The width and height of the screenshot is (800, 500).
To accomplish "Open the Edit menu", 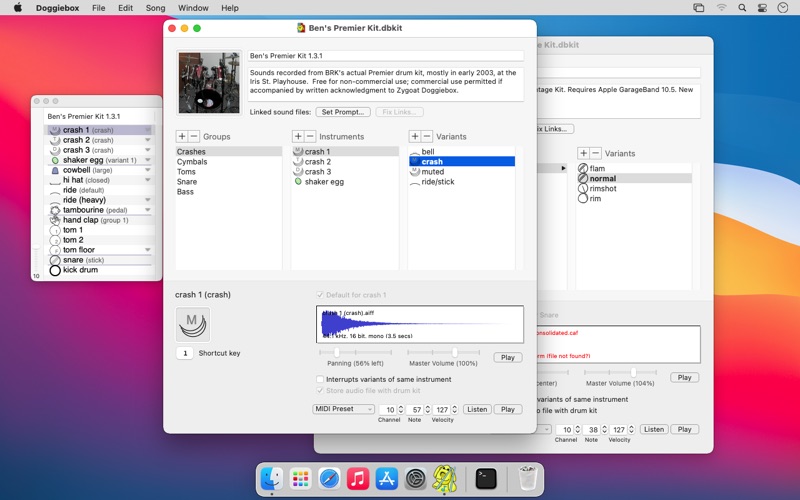I will pyautogui.click(x=125, y=8).
